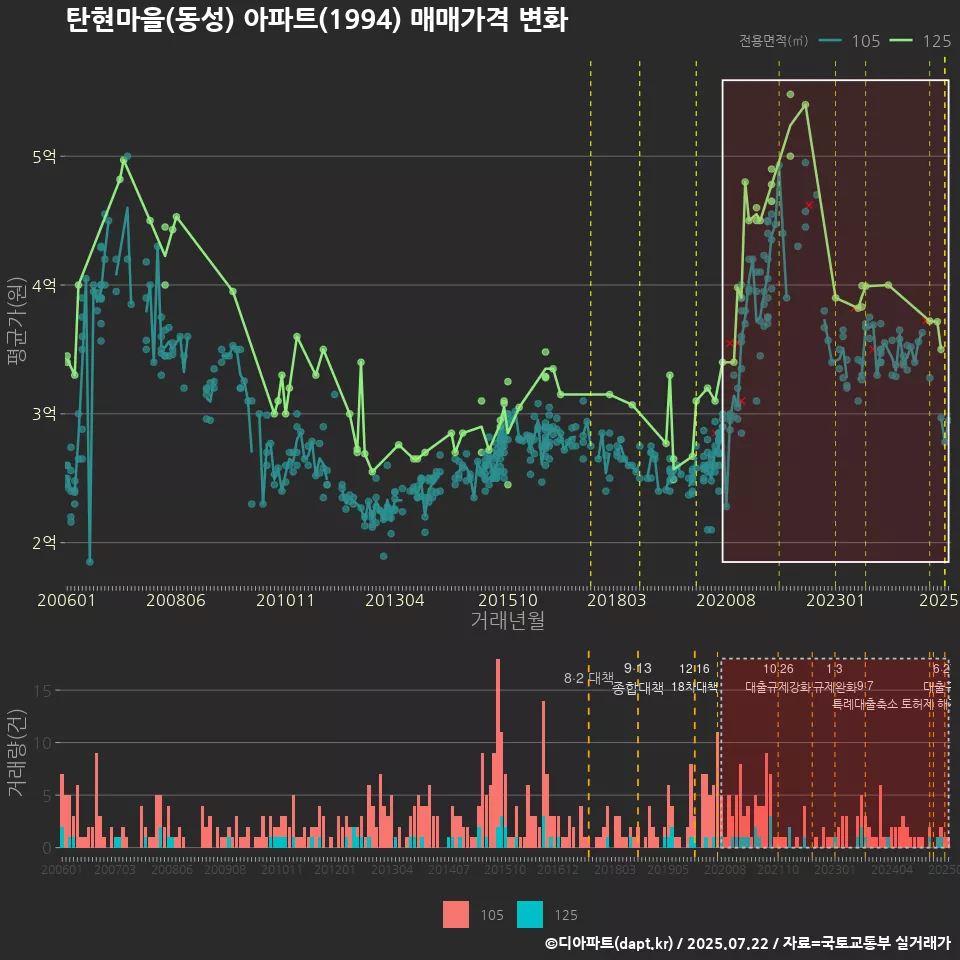Viewport: 960px width, 960px height.
Task: Click the chart title 탄현마을(동성) 아파트(1994) 매매가격 변화
Action: (x=317, y=20)
